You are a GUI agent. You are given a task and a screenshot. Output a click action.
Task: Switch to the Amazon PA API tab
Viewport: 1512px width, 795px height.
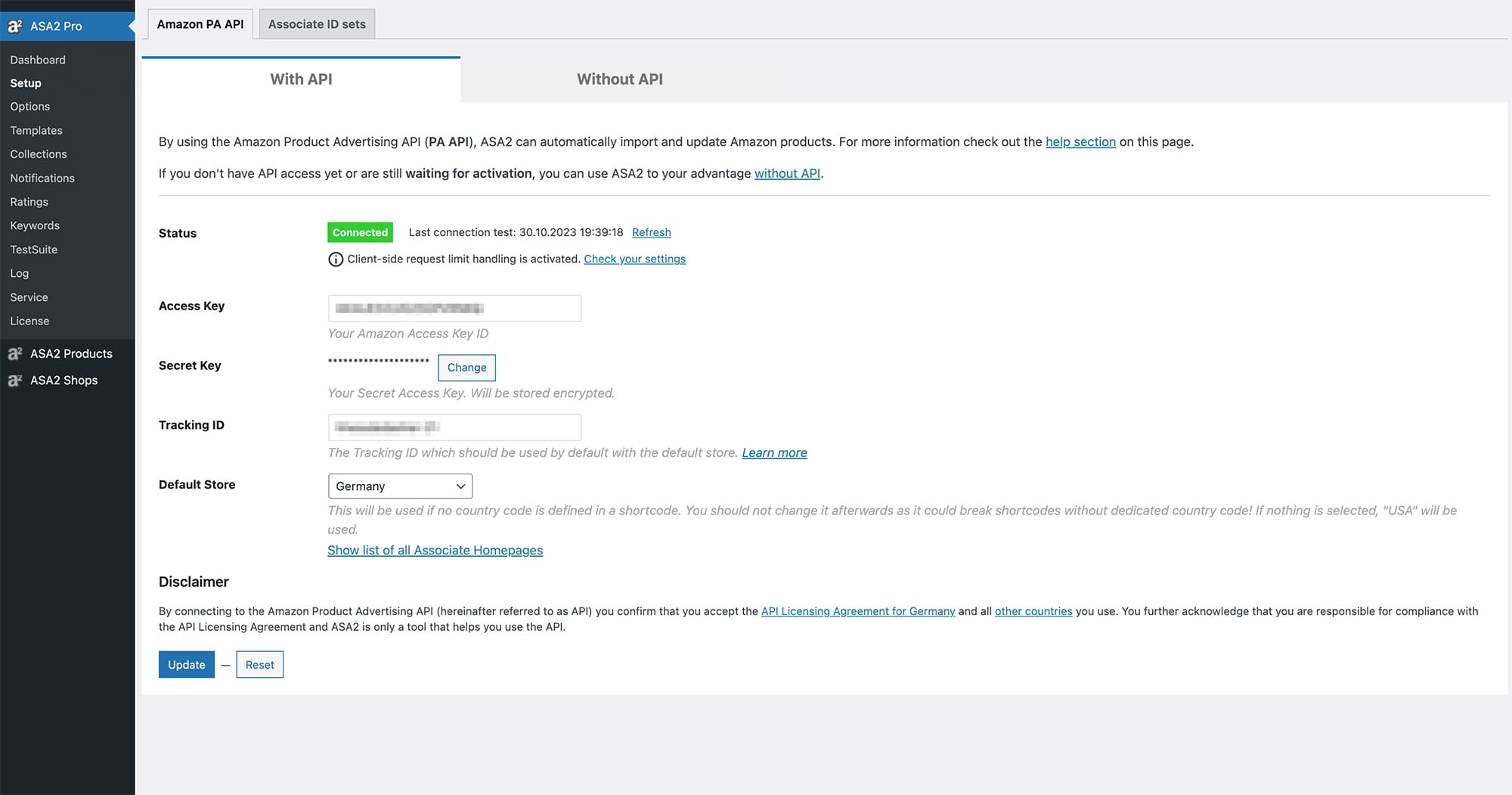[200, 24]
